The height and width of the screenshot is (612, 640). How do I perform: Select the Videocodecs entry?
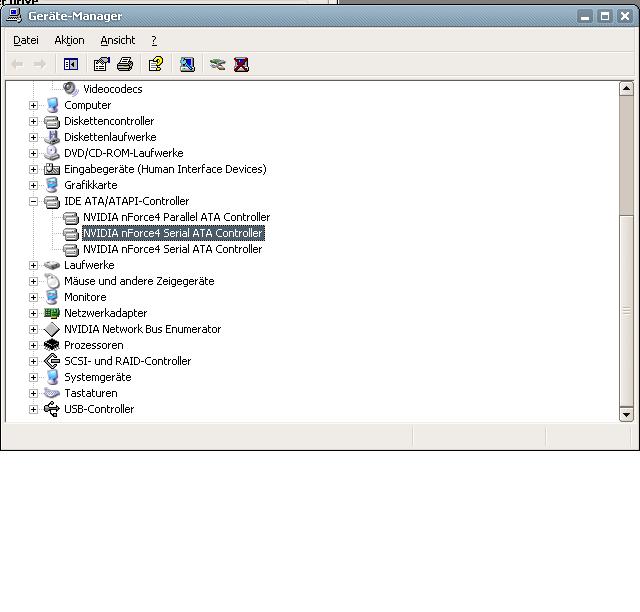(x=113, y=89)
